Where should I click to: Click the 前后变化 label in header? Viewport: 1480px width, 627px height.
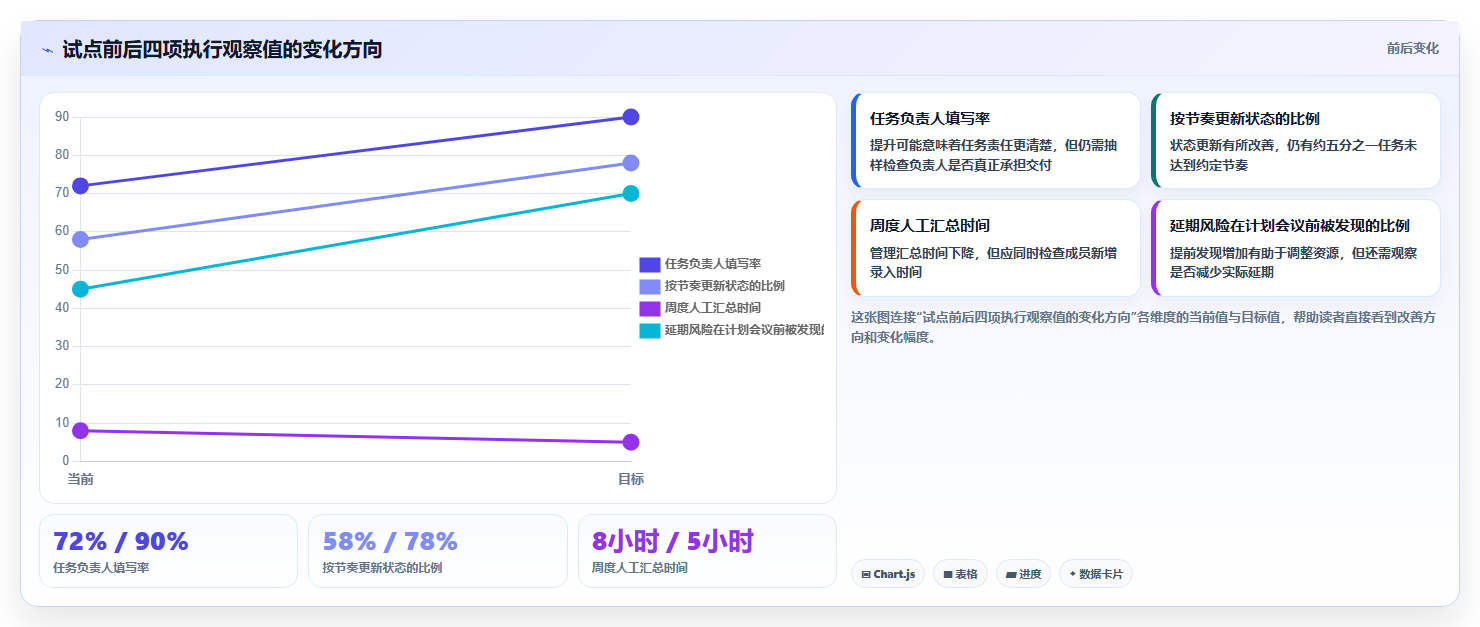(1412, 48)
